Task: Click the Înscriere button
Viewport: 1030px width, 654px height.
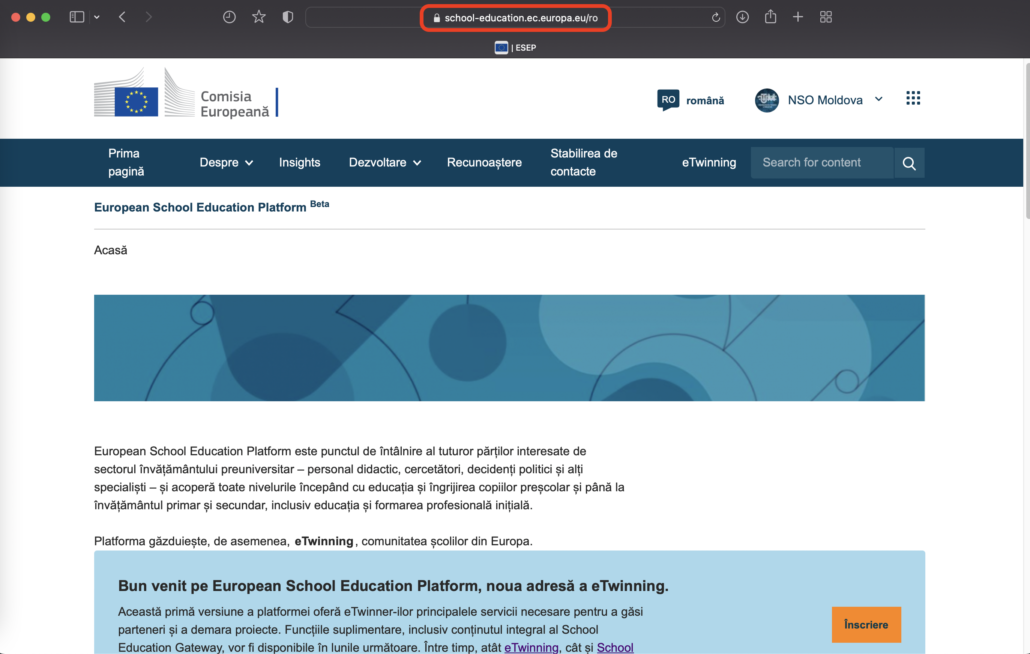Action: (866, 624)
